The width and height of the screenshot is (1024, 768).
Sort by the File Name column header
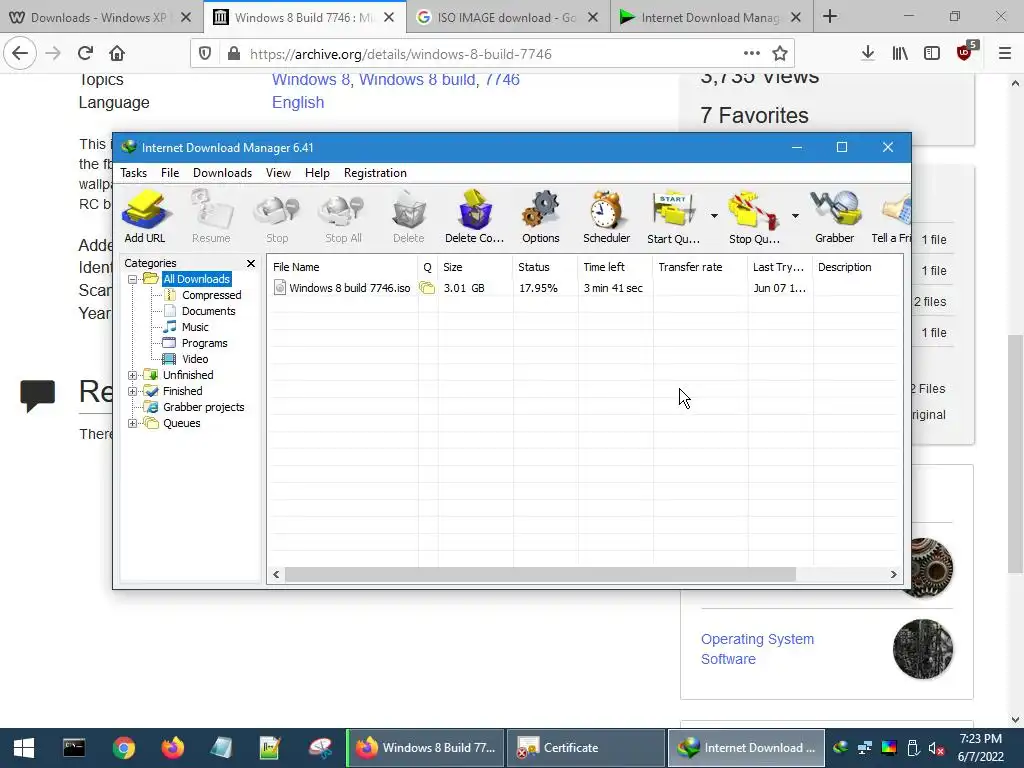pos(342,267)
